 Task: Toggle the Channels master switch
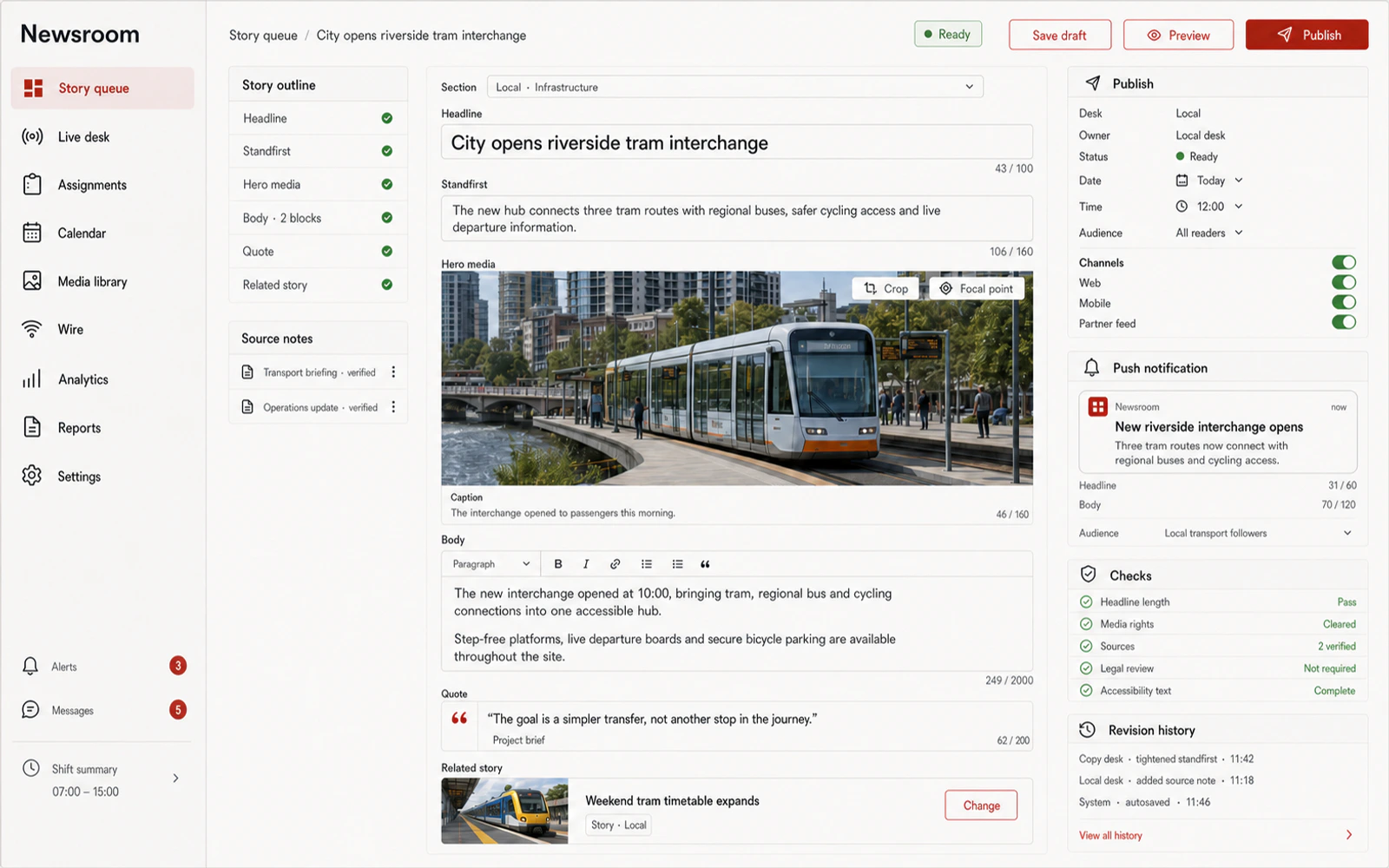click(x=1344, y=262)
